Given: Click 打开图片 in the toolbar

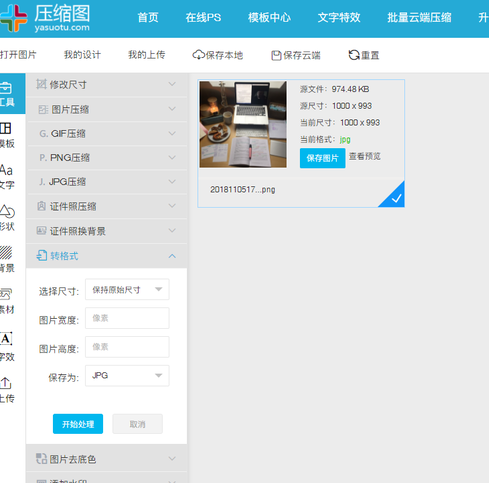Looking at the screenshot, I should click(18, 55).
